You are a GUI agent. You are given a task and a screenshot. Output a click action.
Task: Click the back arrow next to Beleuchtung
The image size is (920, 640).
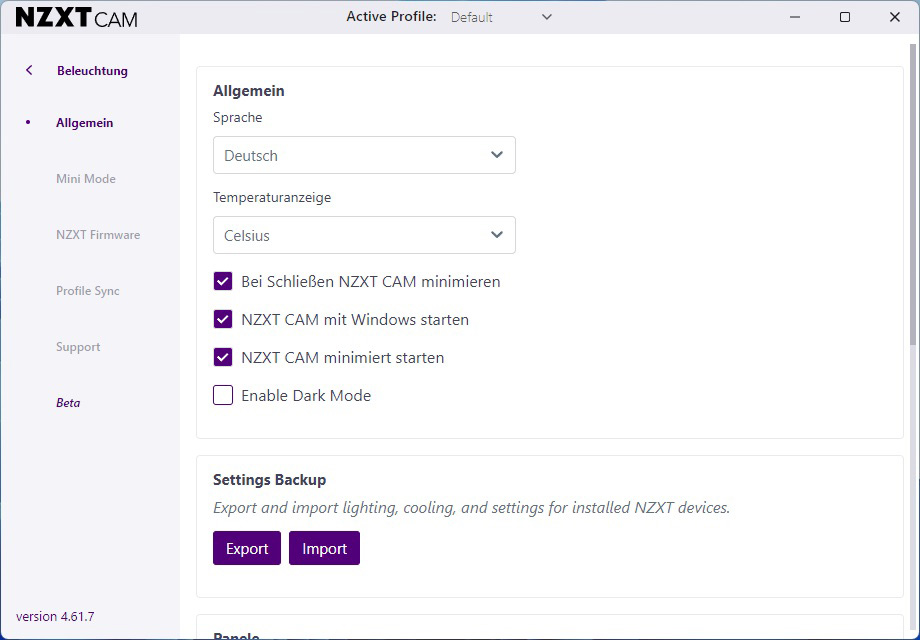[29, 70]
